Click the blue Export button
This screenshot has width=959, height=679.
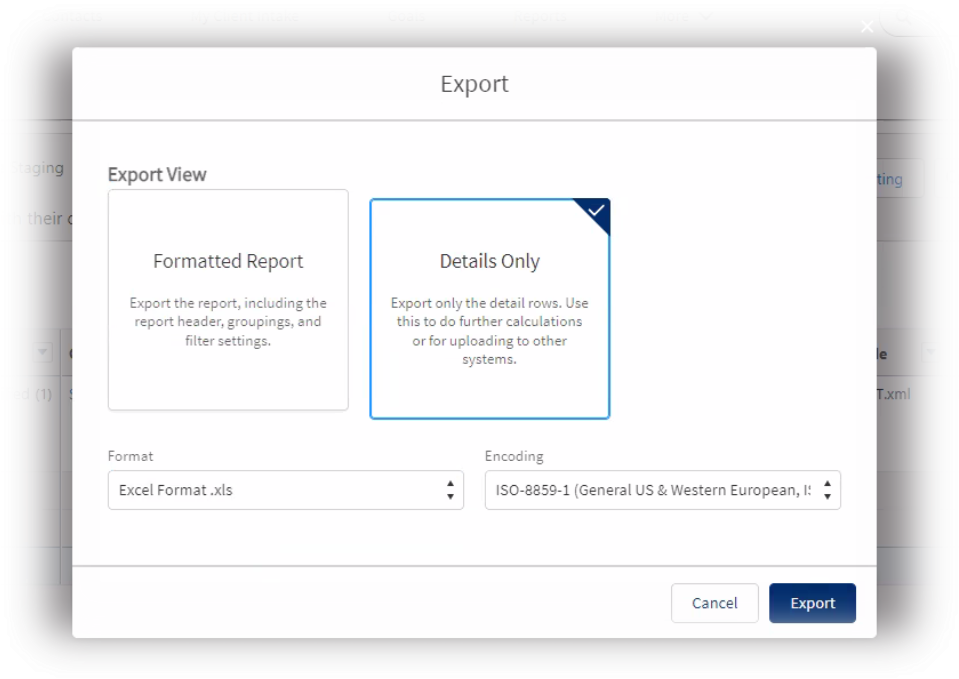[812, 603]
